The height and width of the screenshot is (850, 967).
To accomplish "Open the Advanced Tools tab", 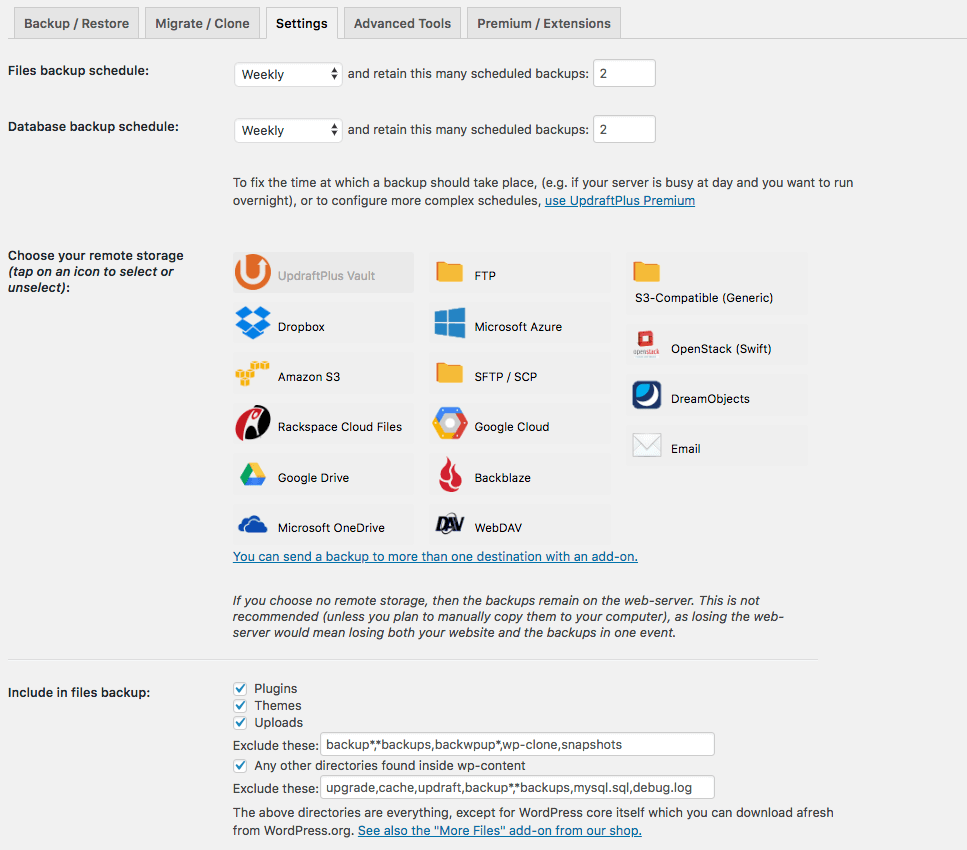I will pos(402,23).
